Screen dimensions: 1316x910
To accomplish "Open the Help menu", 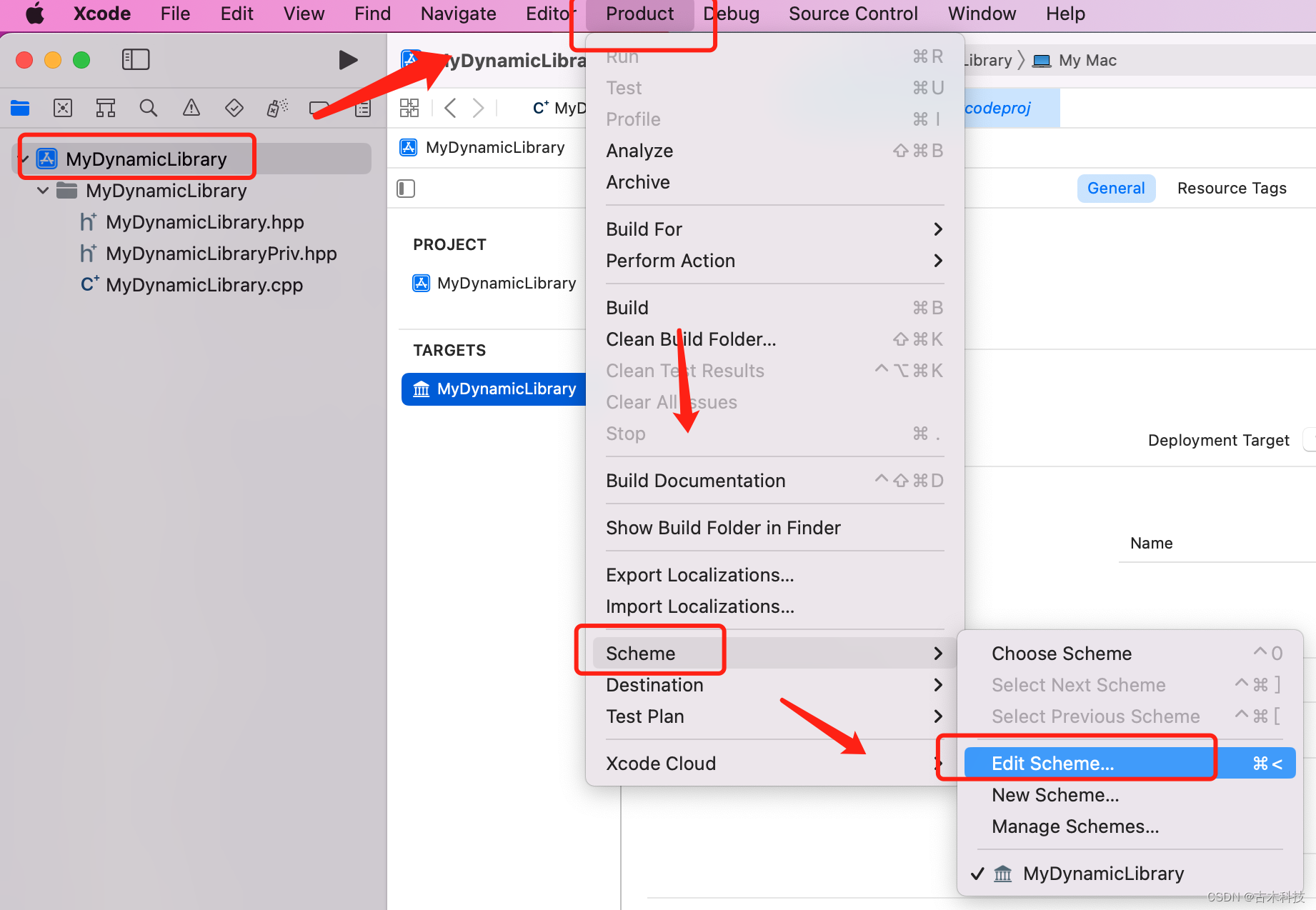I will pos(1065,14).
